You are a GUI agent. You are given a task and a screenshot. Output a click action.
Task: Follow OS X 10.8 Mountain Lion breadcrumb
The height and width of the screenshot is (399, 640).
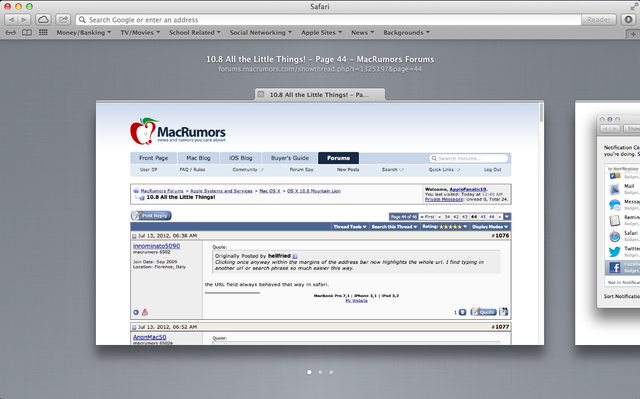point(313,191)
